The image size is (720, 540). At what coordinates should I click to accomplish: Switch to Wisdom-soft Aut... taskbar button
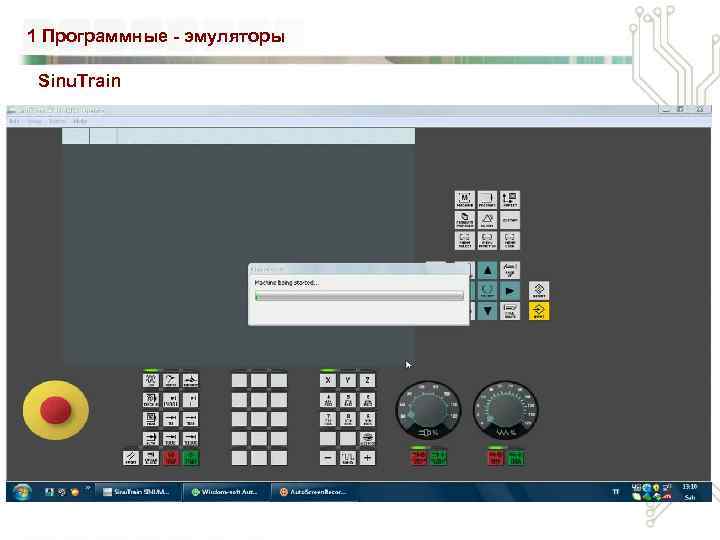[227, 492]
